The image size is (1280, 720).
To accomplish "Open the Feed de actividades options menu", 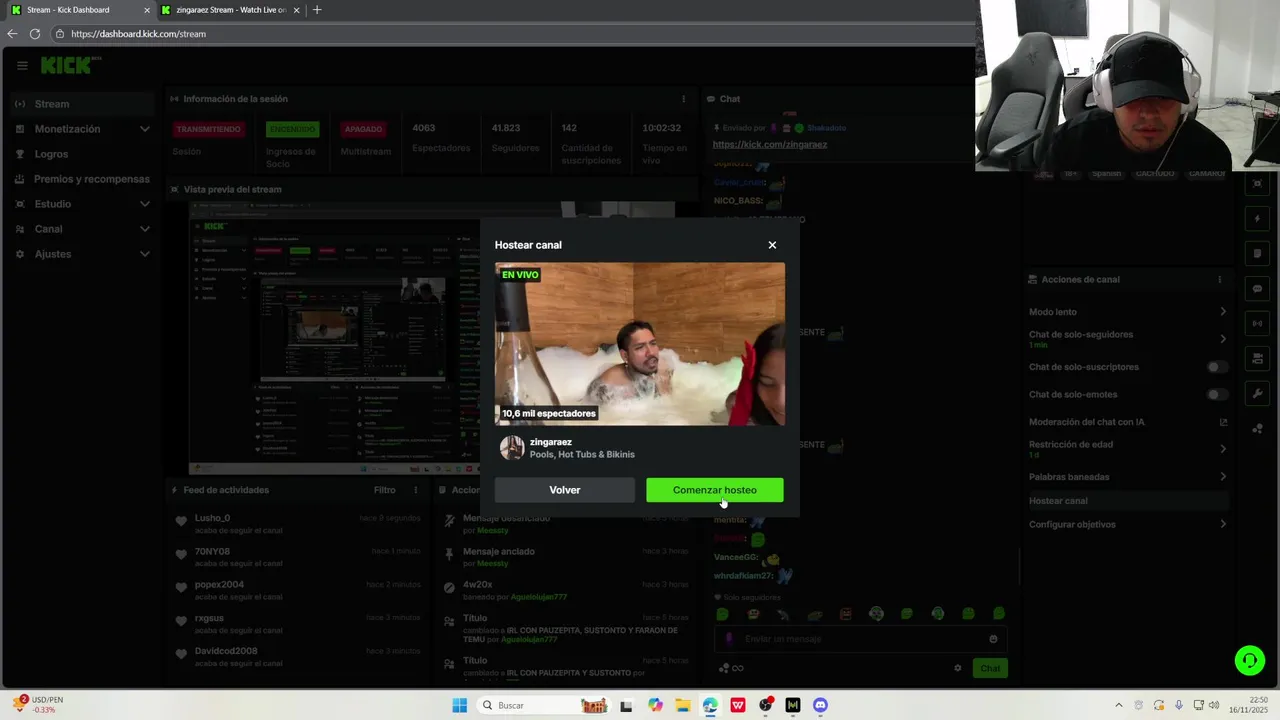I will point(416,490).
